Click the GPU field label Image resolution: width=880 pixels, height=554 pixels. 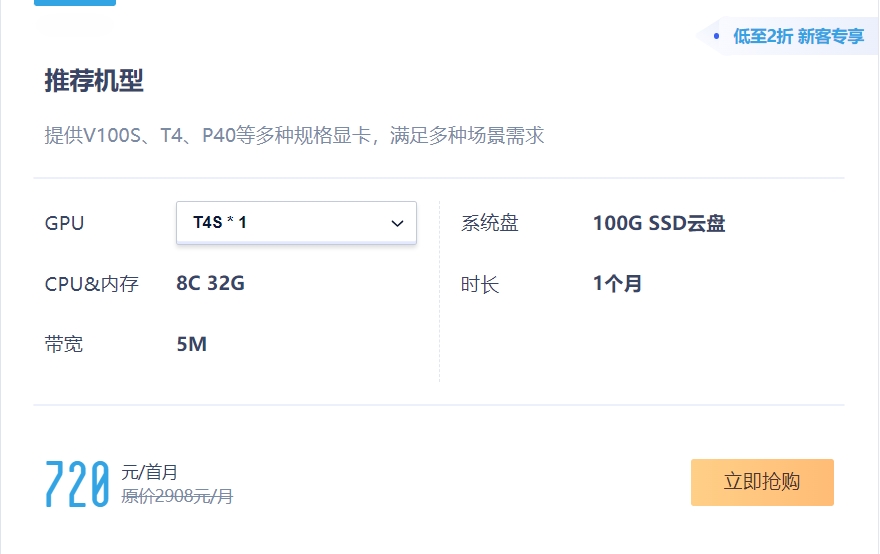coord(65,223)
